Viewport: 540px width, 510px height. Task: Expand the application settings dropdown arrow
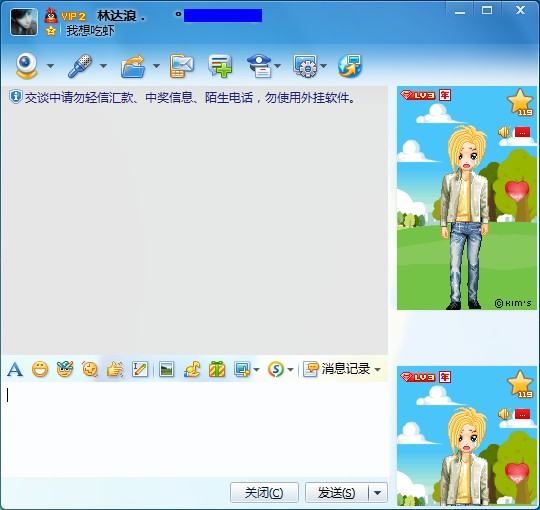(x=323, y=65)
